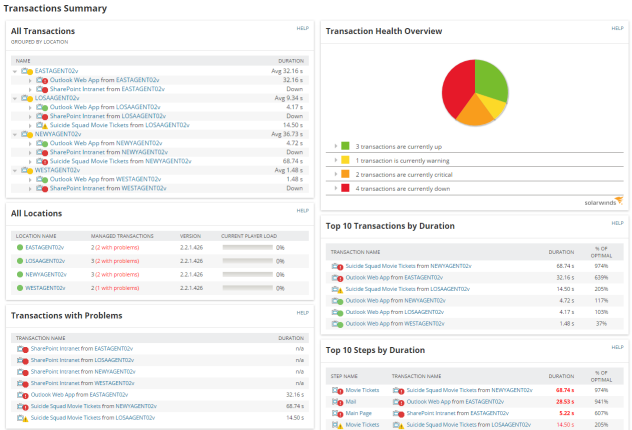Image resolution: width=632 pixels, height=430 pixels.
Task: Open WESTAGENT02v link in All Locations table
Action: click(46, 288)
